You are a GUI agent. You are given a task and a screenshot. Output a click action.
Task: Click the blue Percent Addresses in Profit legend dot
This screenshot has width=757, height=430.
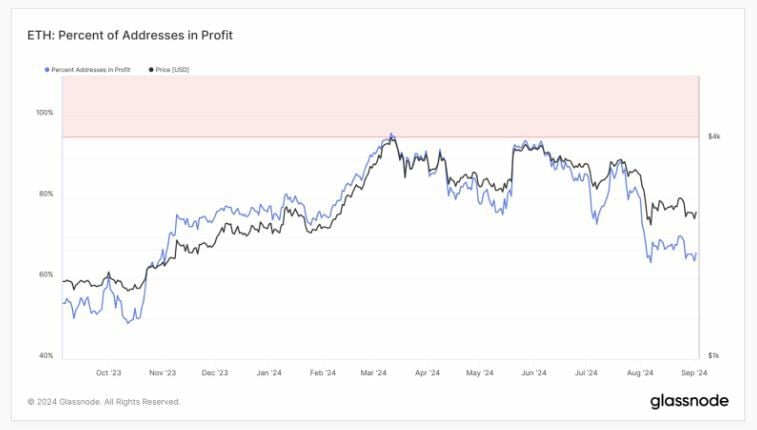[46, 69]
